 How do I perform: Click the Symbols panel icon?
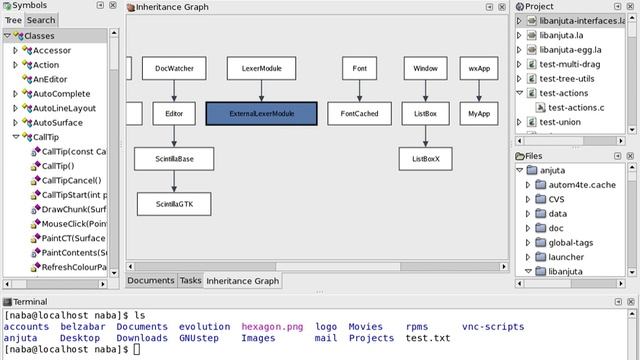click(x=7, y=6)
